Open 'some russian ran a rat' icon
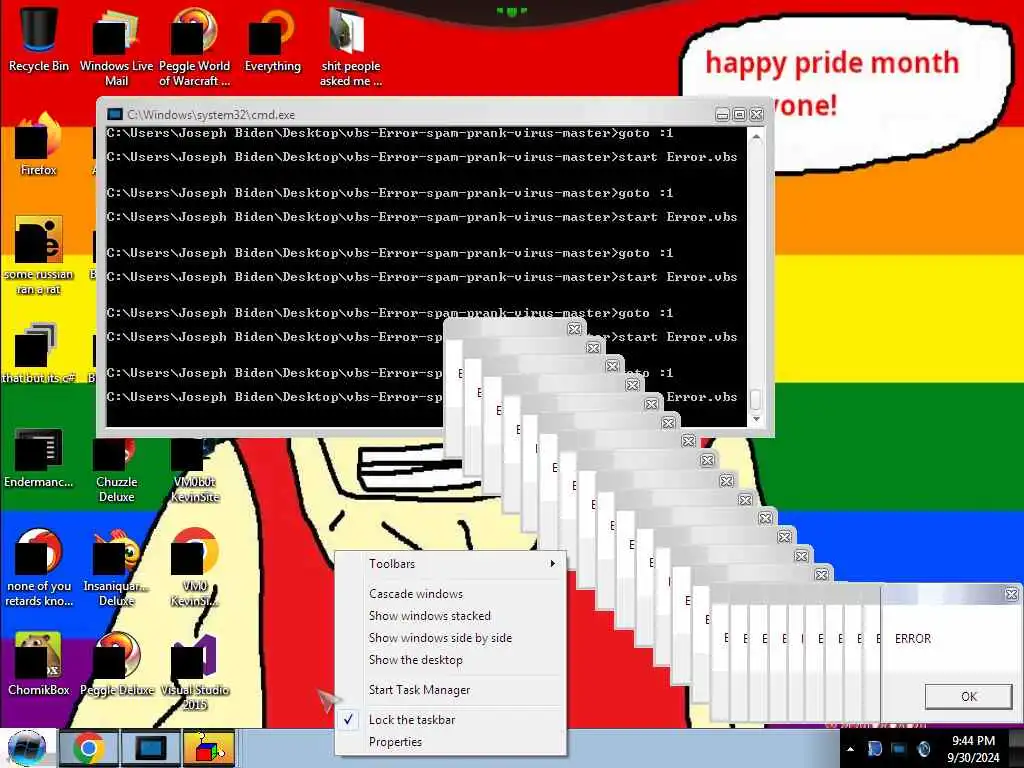The image size is (1024, 768). pyautogui.click(x=39, y=256)
